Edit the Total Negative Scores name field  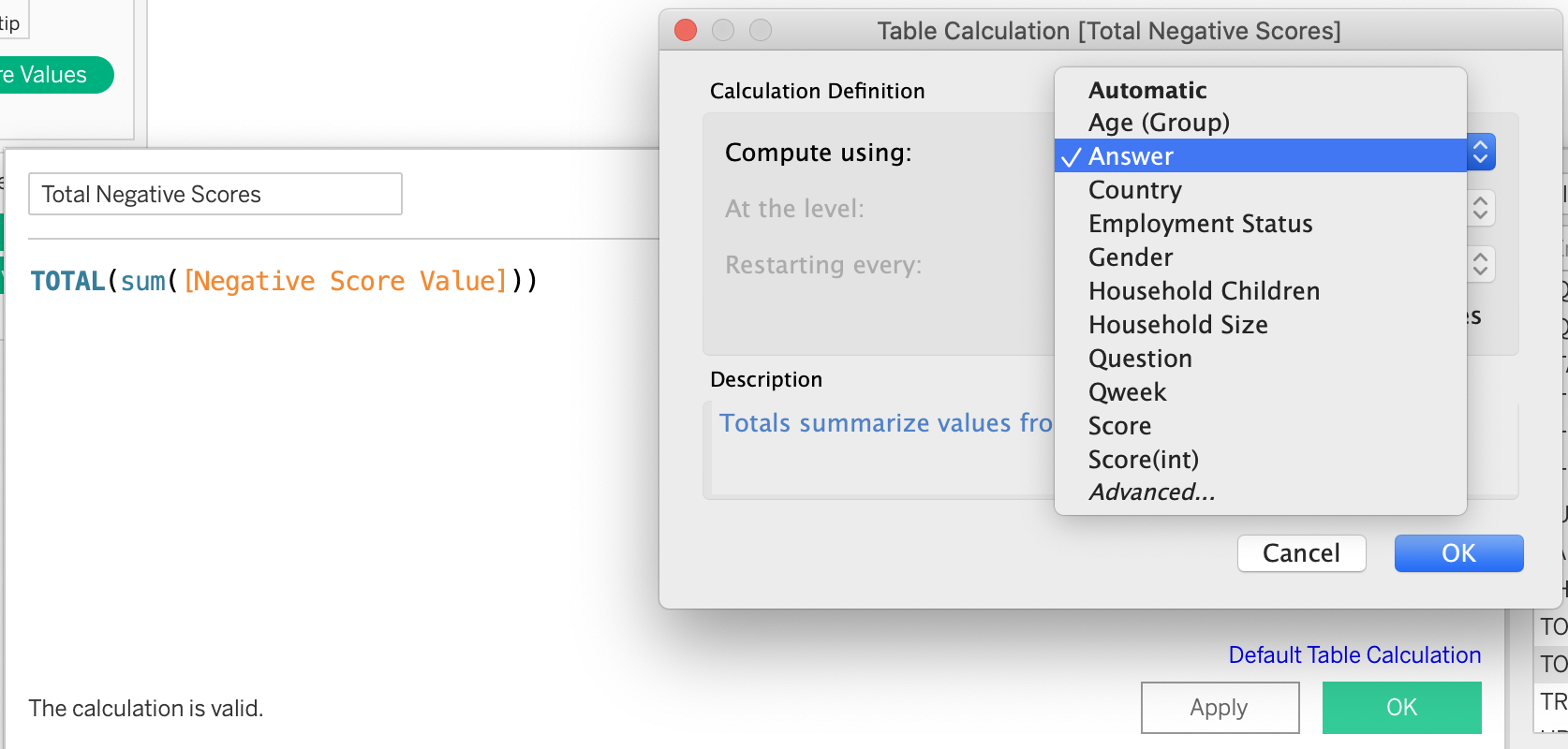coord(215,195)
